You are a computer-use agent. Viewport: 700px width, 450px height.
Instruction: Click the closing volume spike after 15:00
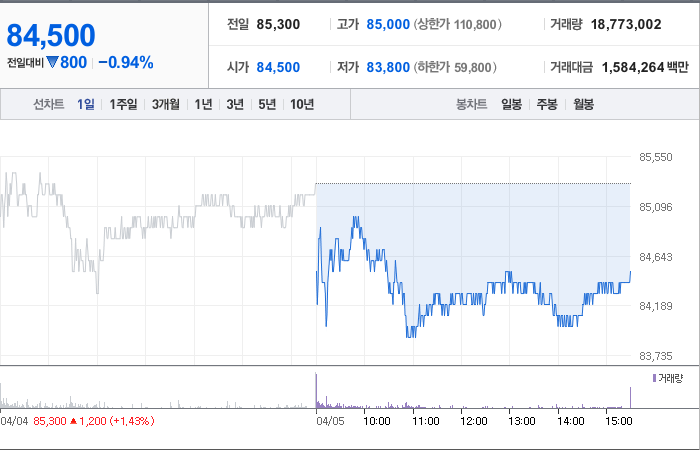630,398
